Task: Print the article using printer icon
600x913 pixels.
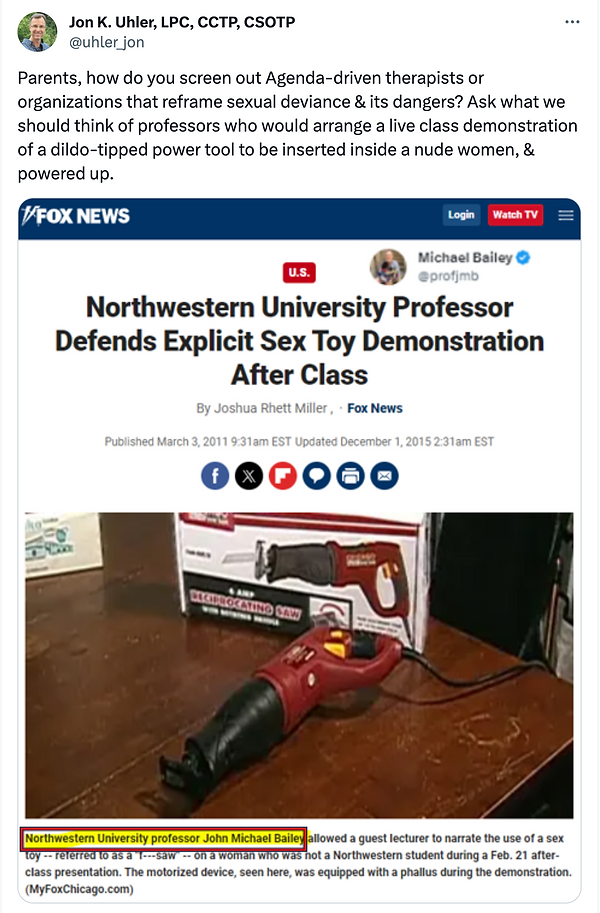Action: pyautogui.click(x=350, y=476)
